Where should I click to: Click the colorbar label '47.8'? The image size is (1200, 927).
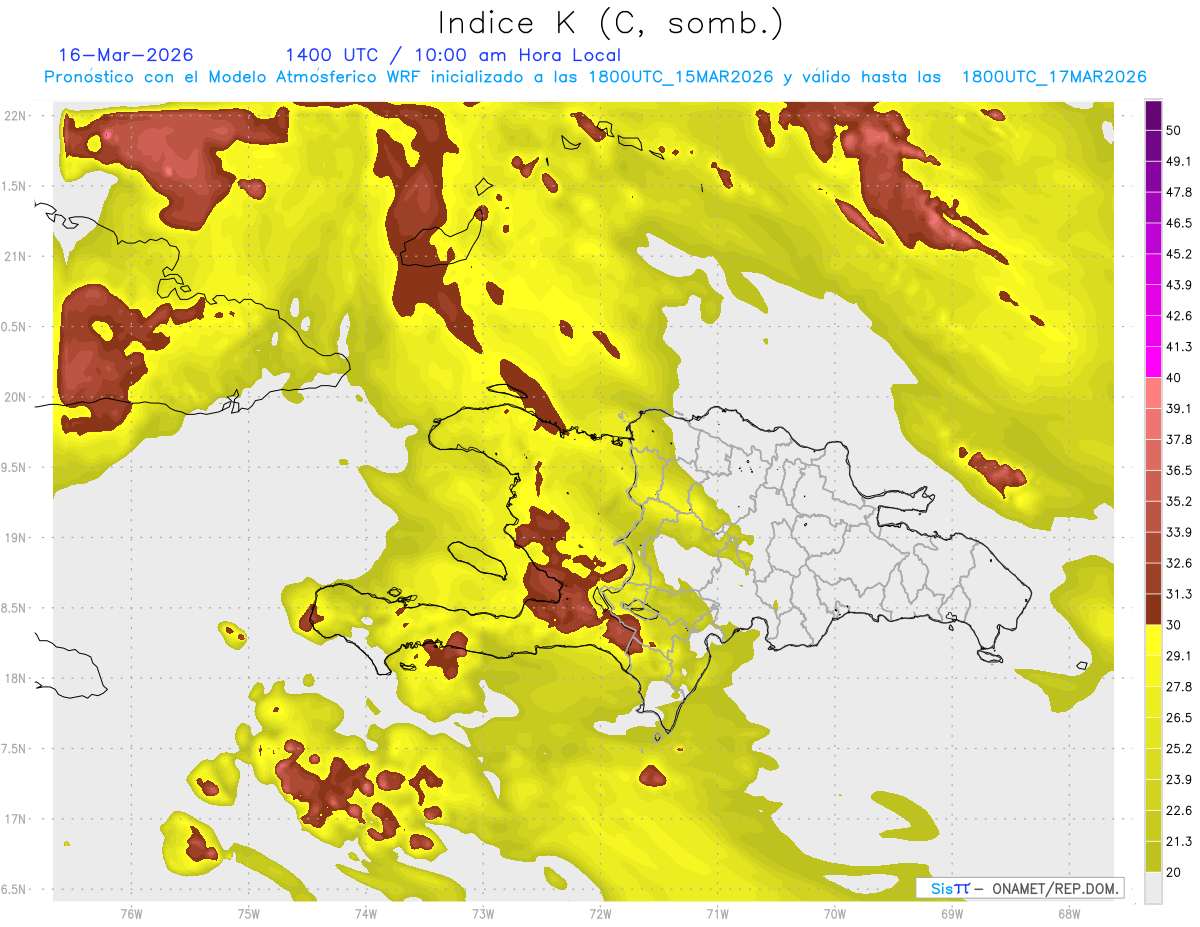point(1179,192)
